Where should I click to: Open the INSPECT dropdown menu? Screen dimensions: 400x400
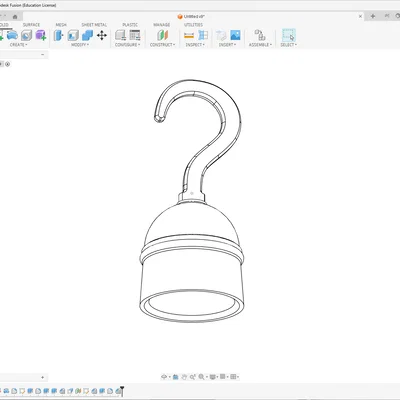[x=195, y=45]
